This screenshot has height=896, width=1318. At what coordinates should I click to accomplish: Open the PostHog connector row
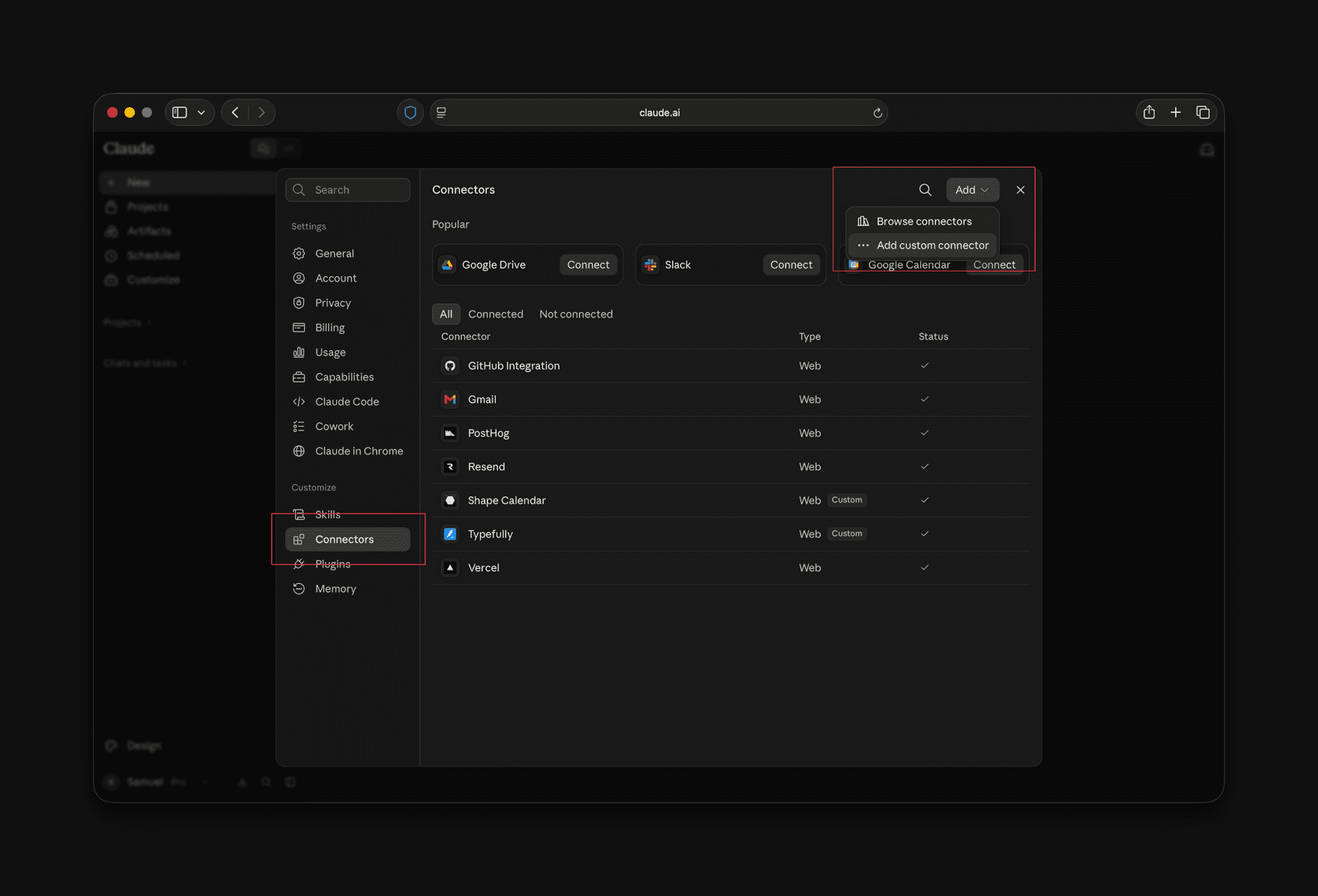pyautogui.click(x=731, y=433)
